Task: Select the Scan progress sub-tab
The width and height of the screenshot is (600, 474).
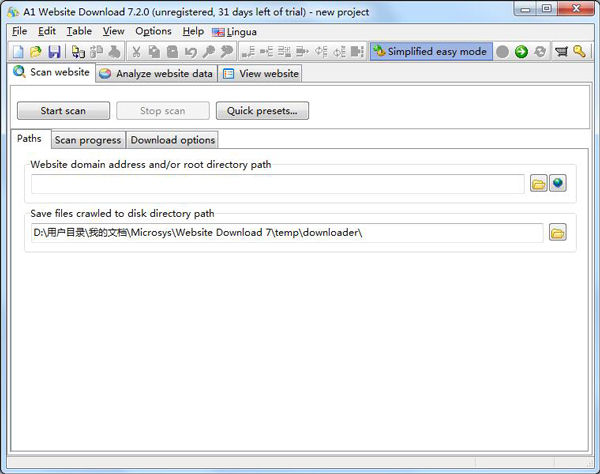Action: [x=88, y=140]
